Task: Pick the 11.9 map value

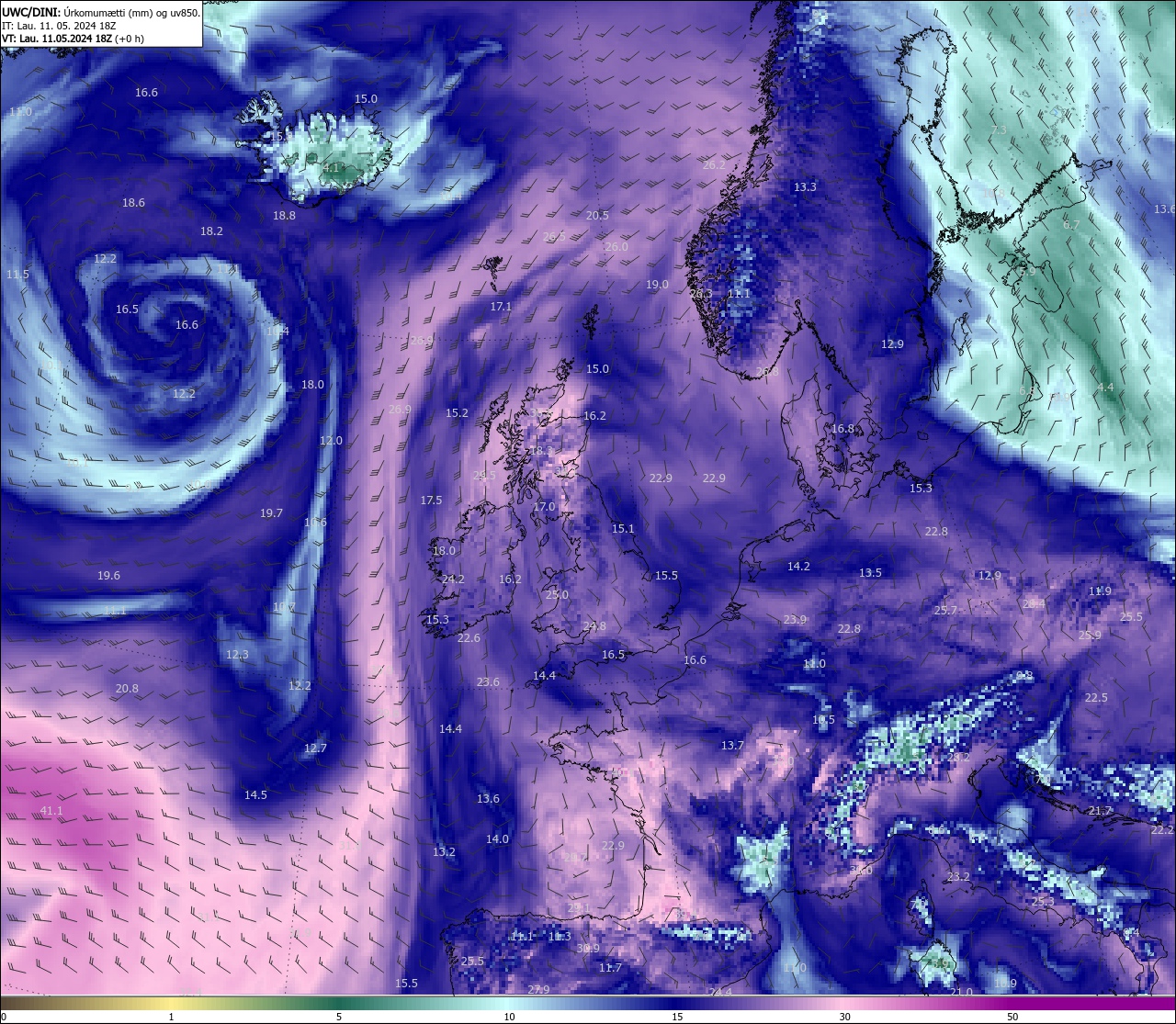Action: (1100, 591)
